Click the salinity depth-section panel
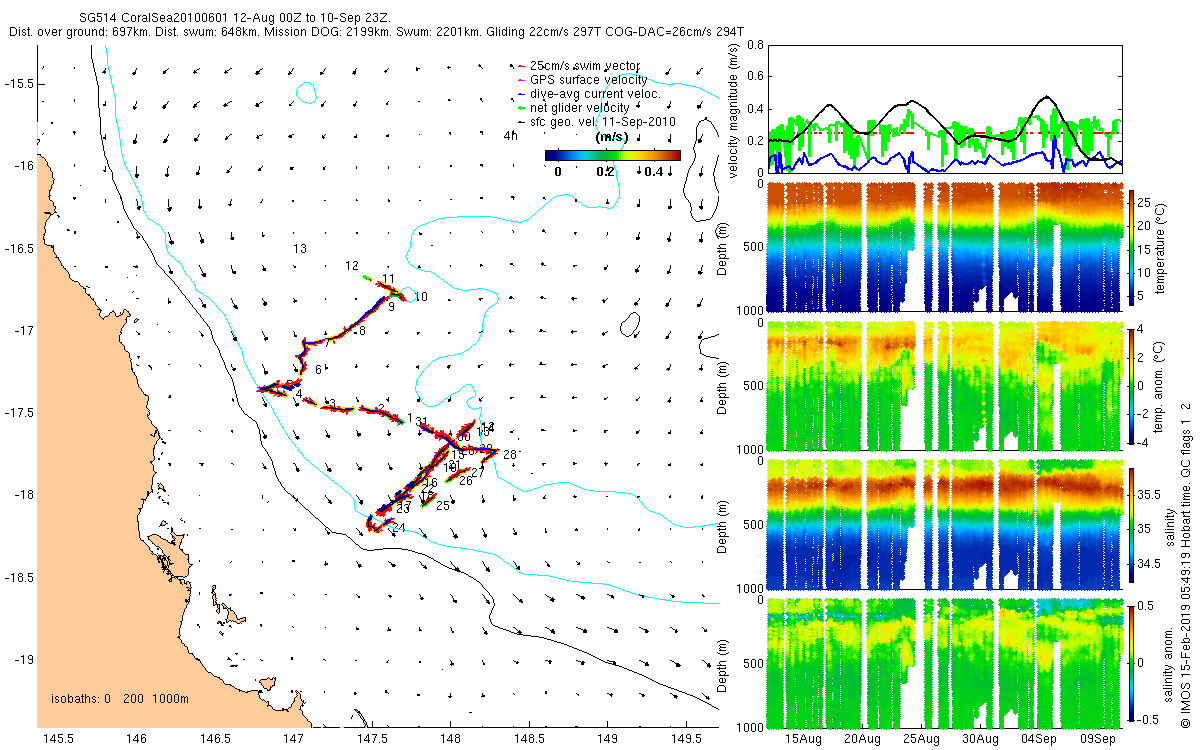1200x750 pixels. [x=945, y=523]
